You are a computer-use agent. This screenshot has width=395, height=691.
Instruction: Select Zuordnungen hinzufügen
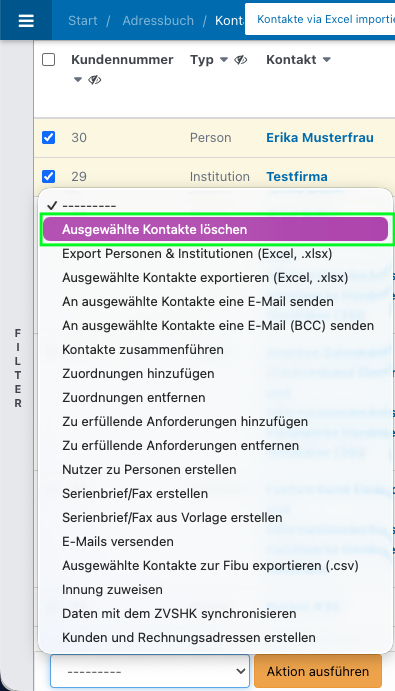pyautogui.click(x=215, y=374)
